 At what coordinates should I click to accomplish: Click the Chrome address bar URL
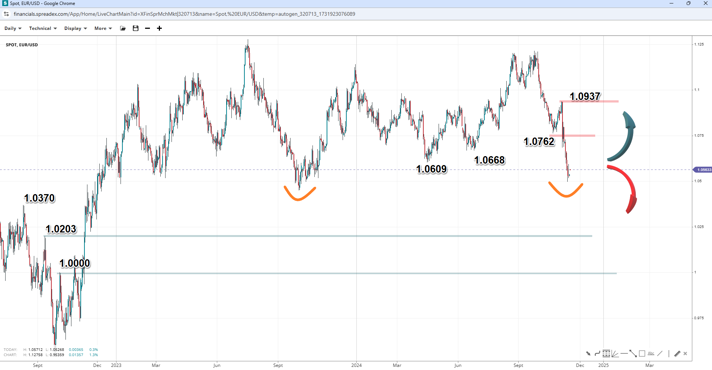[x=184, y=14]
